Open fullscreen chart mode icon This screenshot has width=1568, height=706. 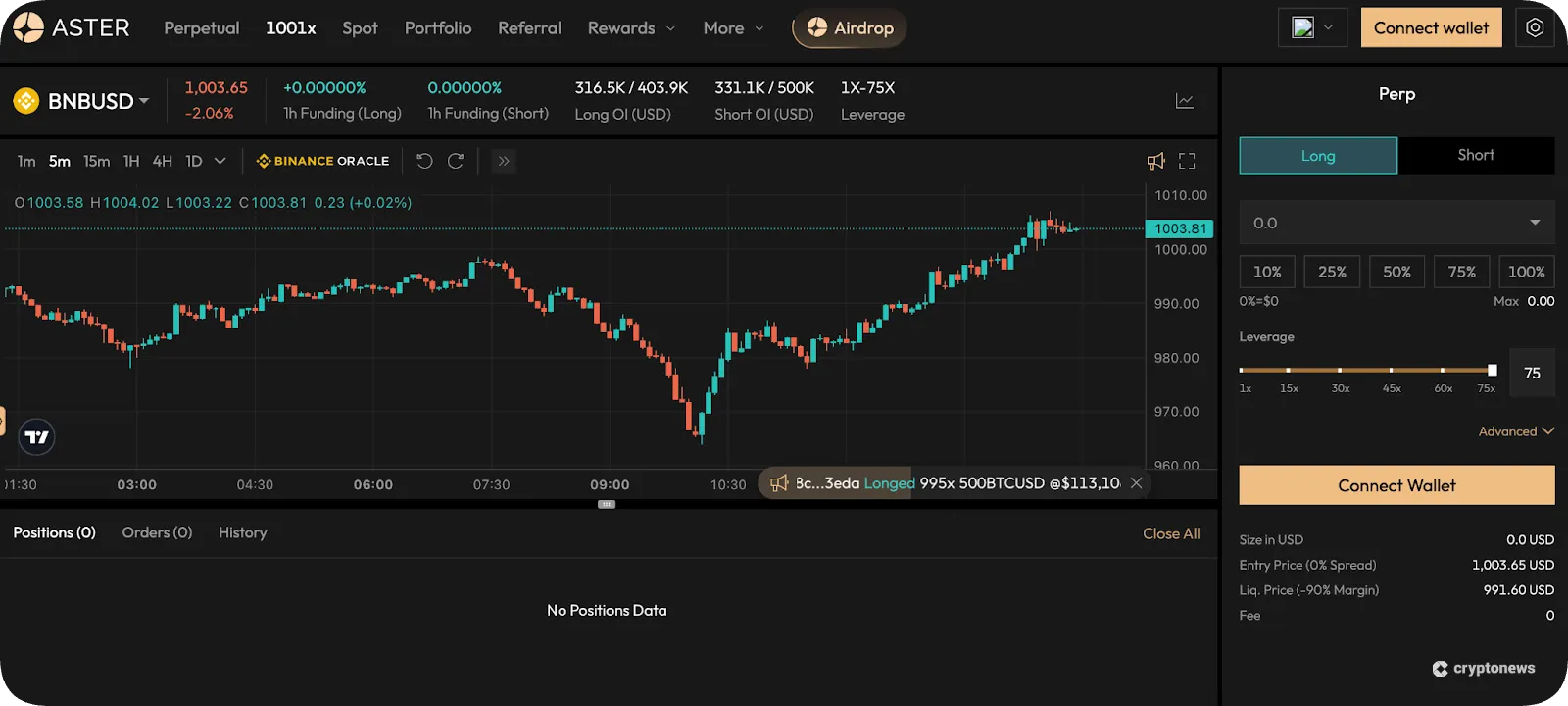[x=1187, y=161]
